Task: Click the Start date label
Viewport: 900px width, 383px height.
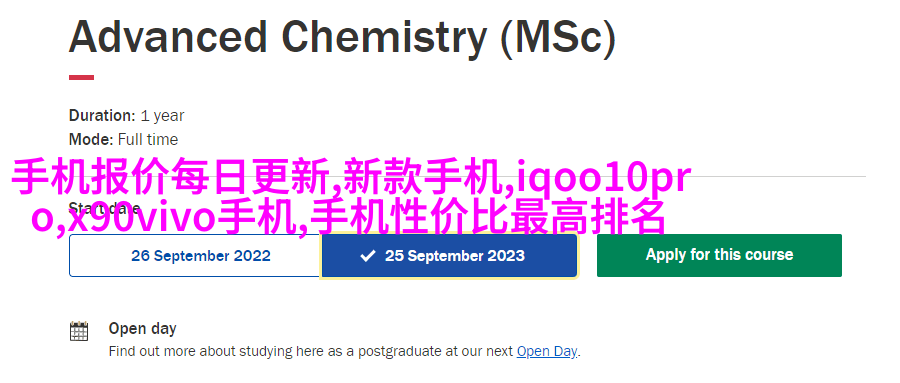Action: pos(104,208)
